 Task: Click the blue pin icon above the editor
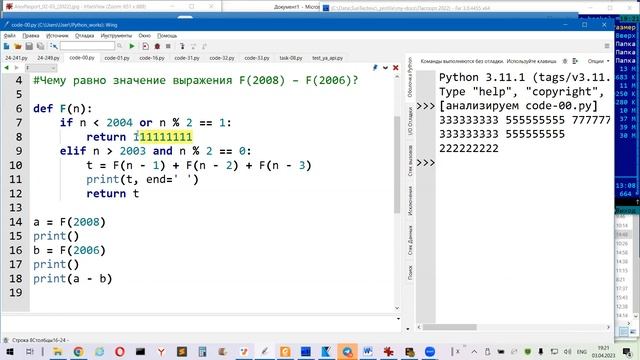(x=375, y=68)
